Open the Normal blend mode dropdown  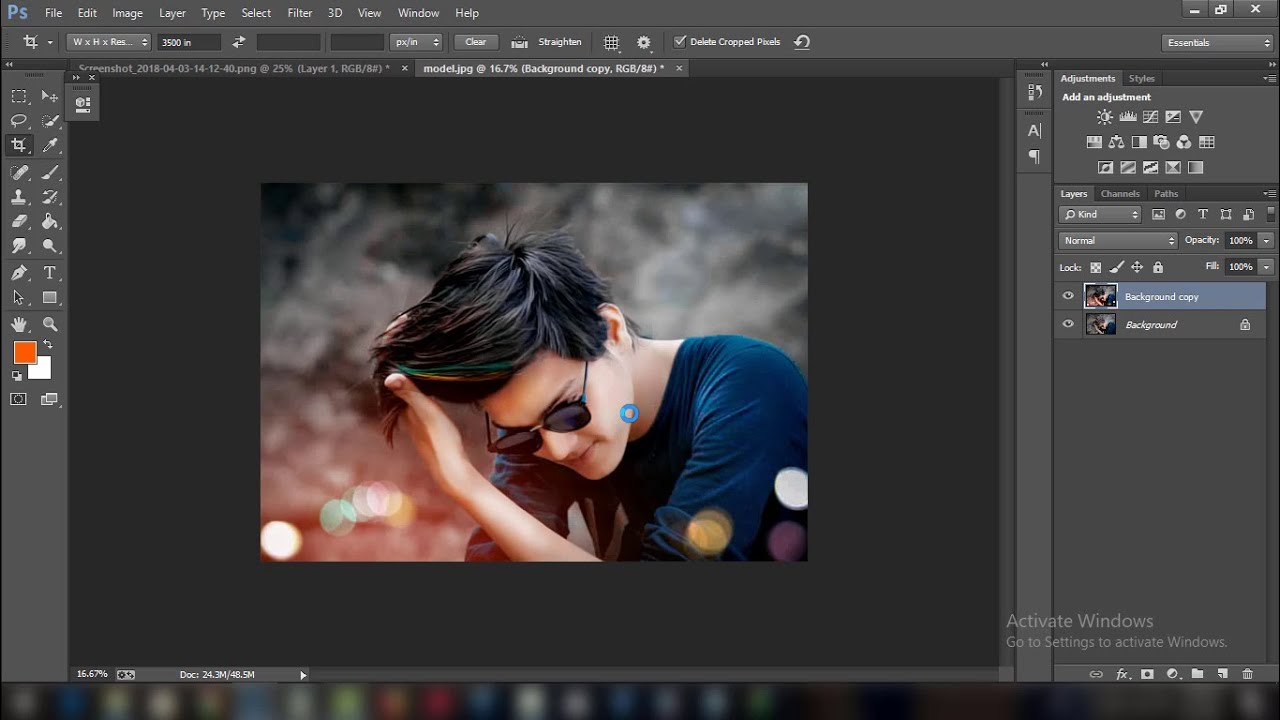1118,240
